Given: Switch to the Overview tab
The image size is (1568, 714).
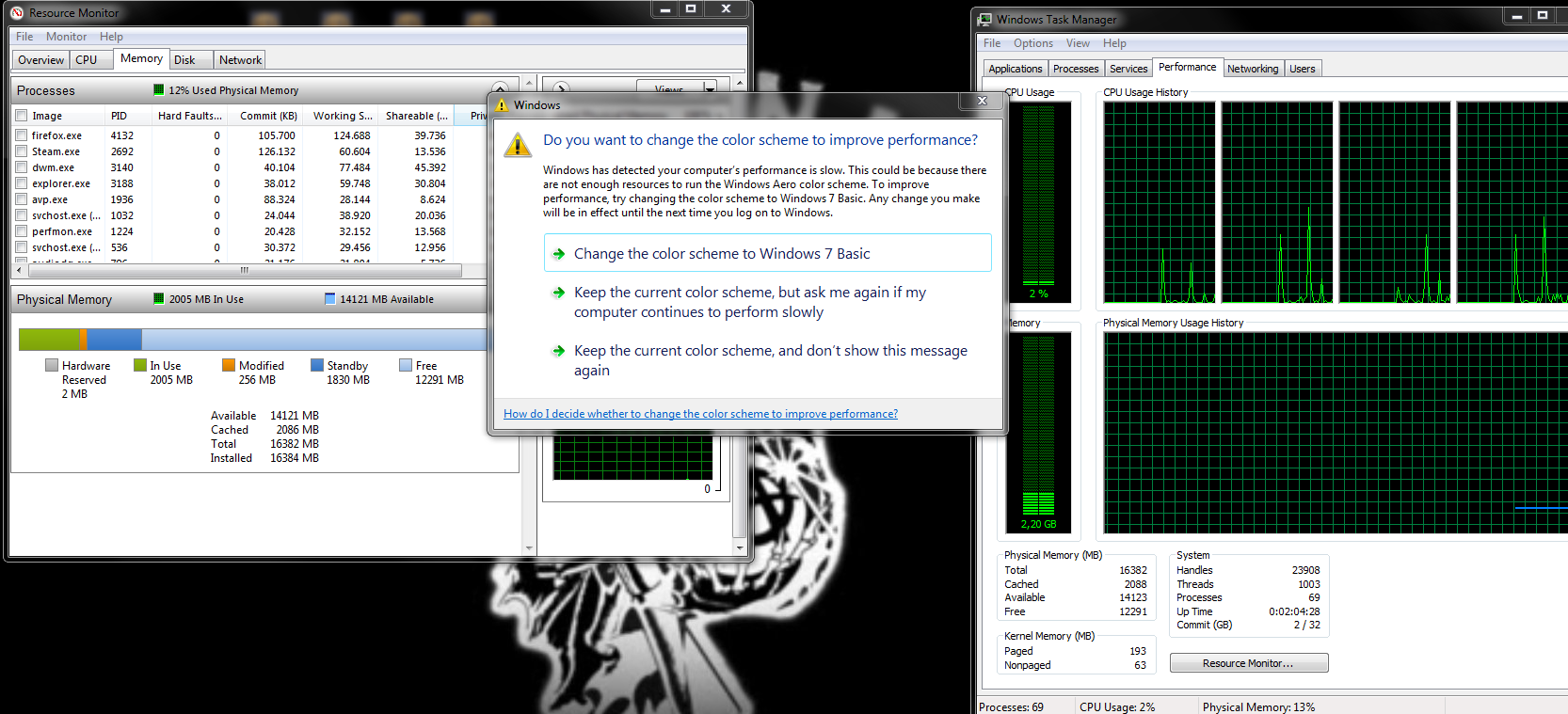Looking at the screenshot, I should (x=41, y=60).
